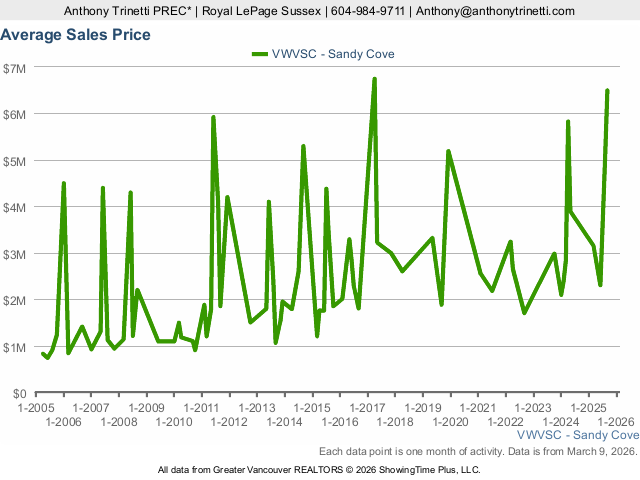Click the 2011 price spike near $6M

pos(213,117)
